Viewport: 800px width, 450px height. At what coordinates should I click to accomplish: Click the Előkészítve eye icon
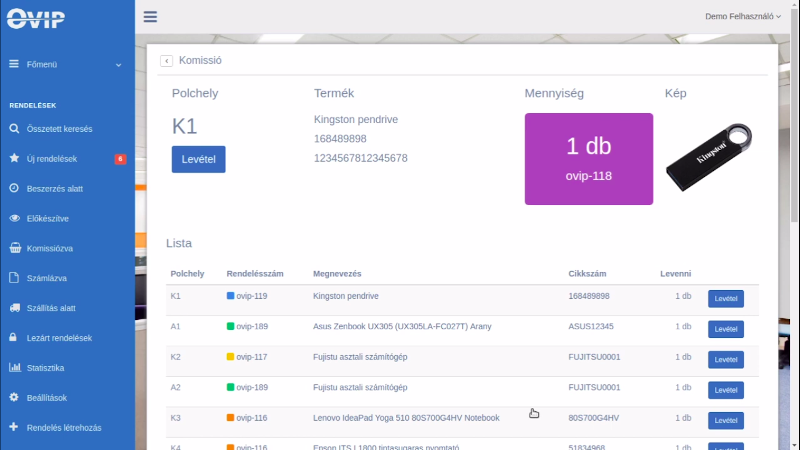tap(14, 218)
